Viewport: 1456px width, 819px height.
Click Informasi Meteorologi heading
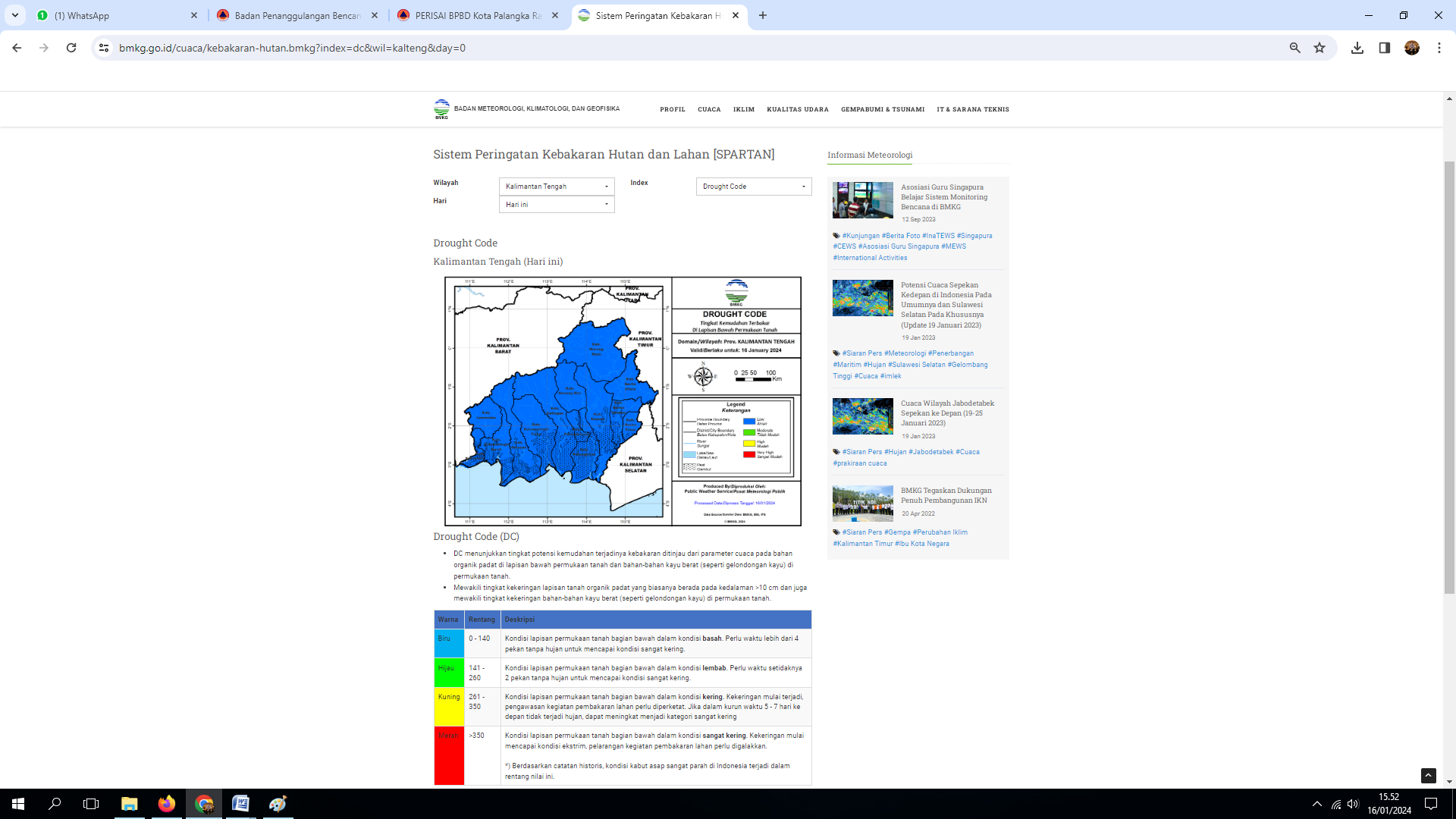pyautogui.click(x=870, y=155)
